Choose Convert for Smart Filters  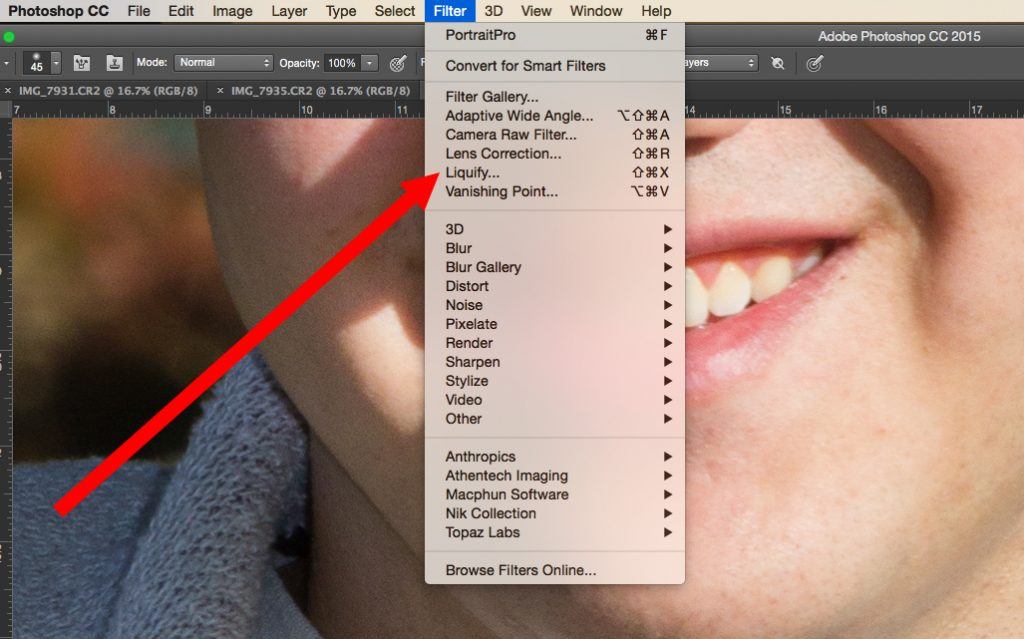525,66
